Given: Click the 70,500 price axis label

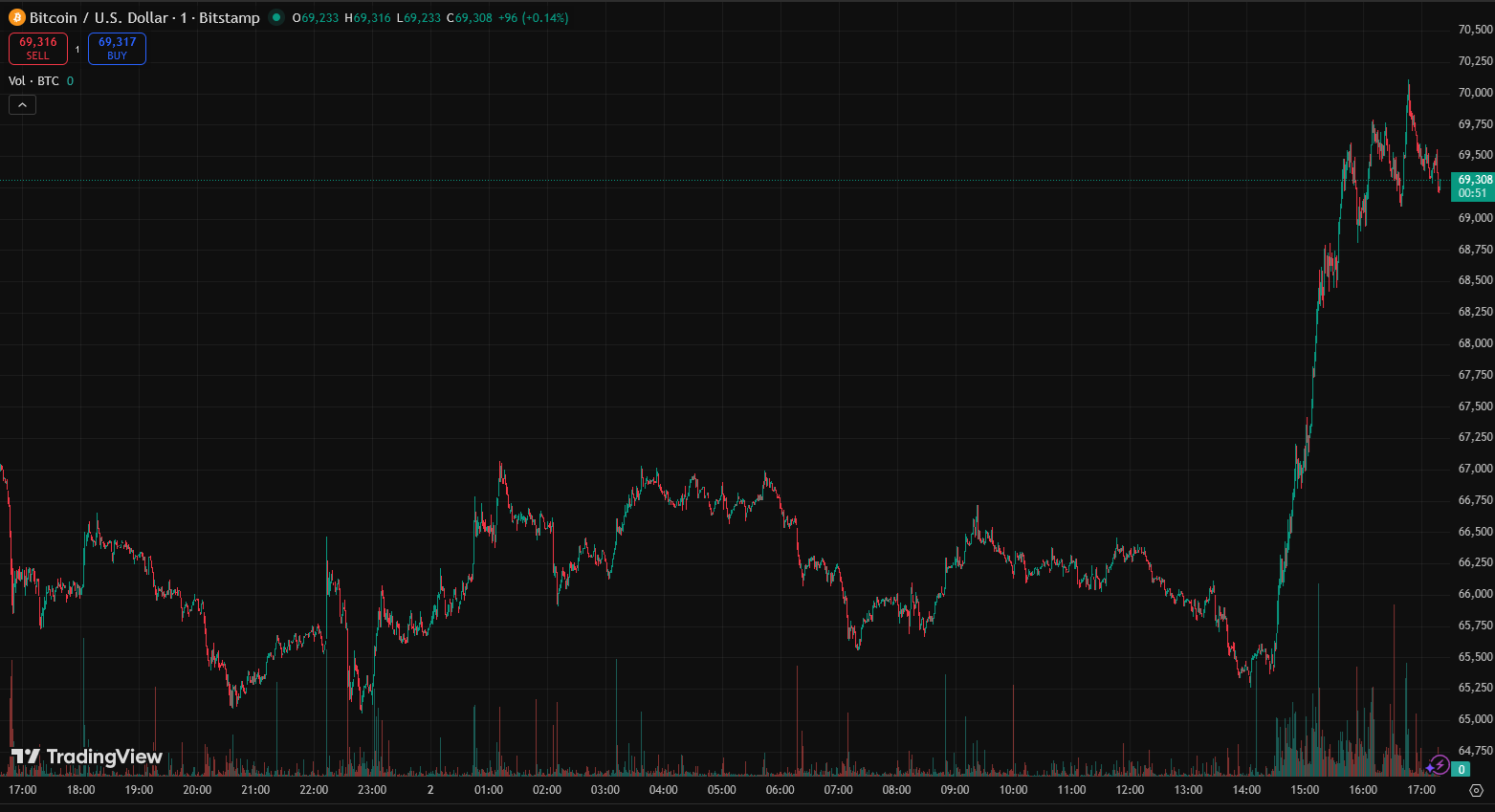Looking at the screenshot, I should (1475, 30).
